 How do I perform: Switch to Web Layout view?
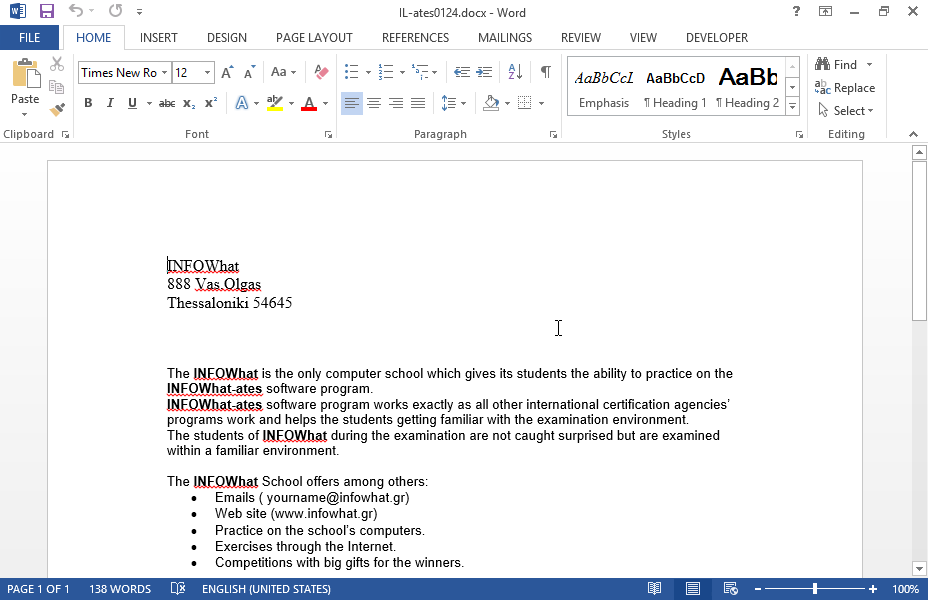(x=731, y=589)
